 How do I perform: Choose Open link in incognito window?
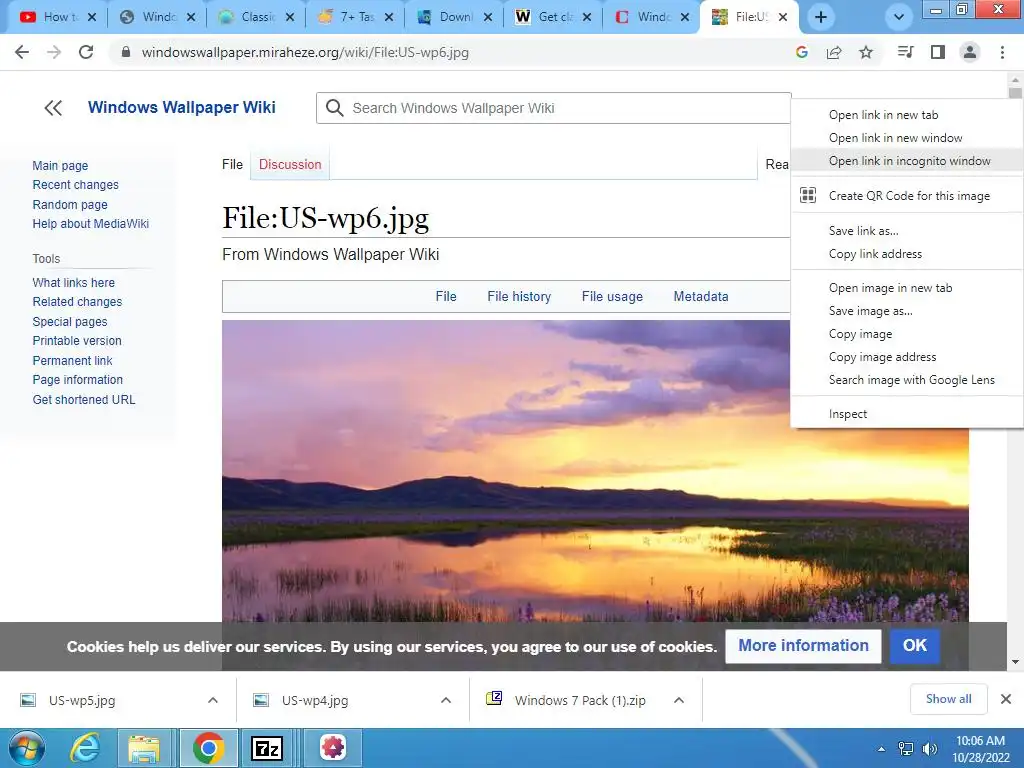(x=907, y=161)
